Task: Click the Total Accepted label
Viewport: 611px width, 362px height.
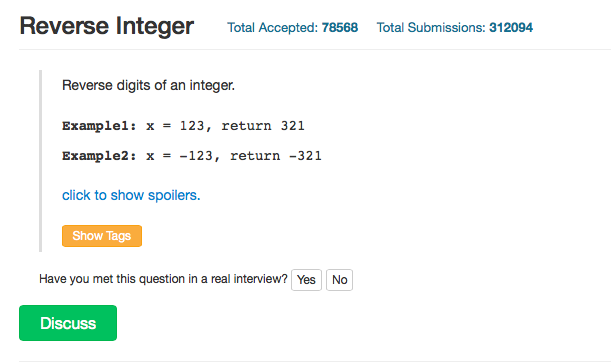Action: [273, 28]
